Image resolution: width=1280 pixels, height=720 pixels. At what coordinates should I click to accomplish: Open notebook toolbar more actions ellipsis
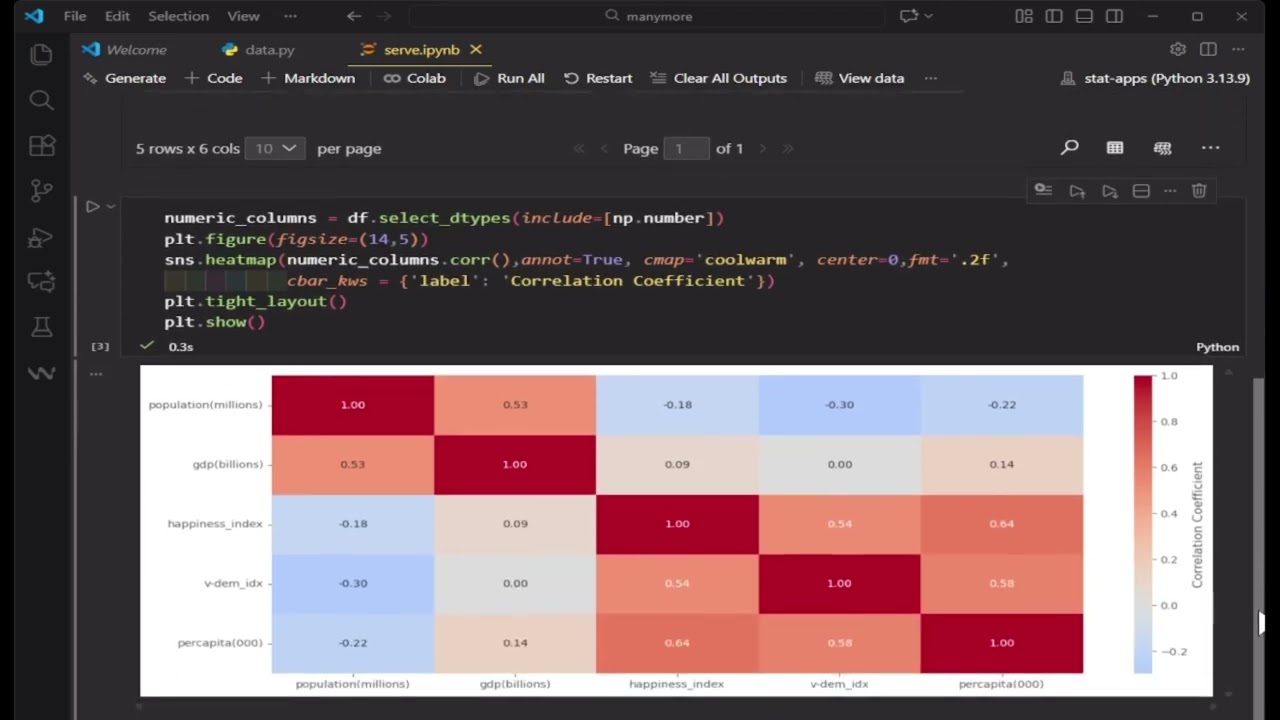point(931,78)
